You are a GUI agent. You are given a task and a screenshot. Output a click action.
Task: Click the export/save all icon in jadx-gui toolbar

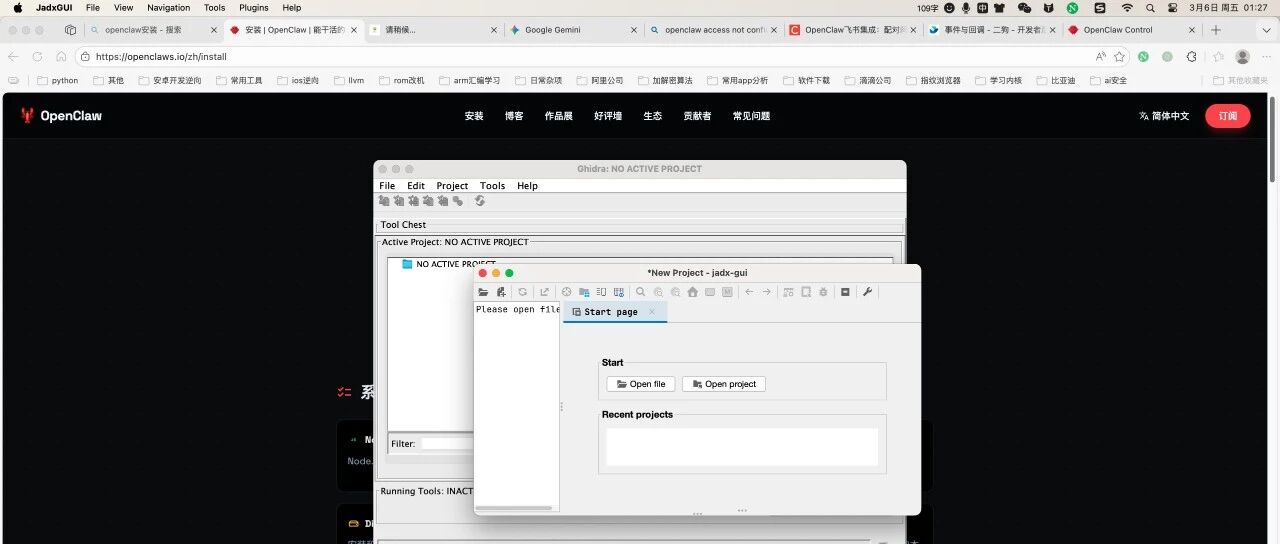point(544,292)
